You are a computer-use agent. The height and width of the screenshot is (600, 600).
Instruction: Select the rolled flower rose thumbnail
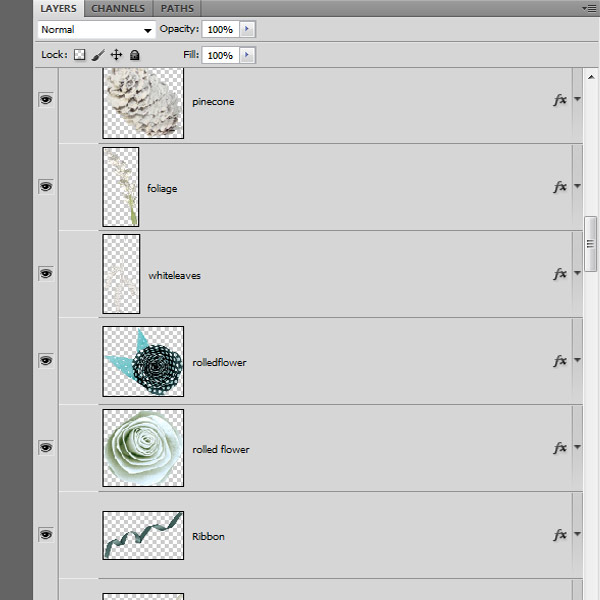(143, 448)
